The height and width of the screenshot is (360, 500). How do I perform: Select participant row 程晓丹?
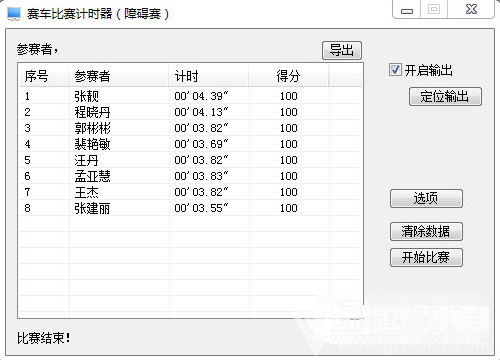(190, 112)
